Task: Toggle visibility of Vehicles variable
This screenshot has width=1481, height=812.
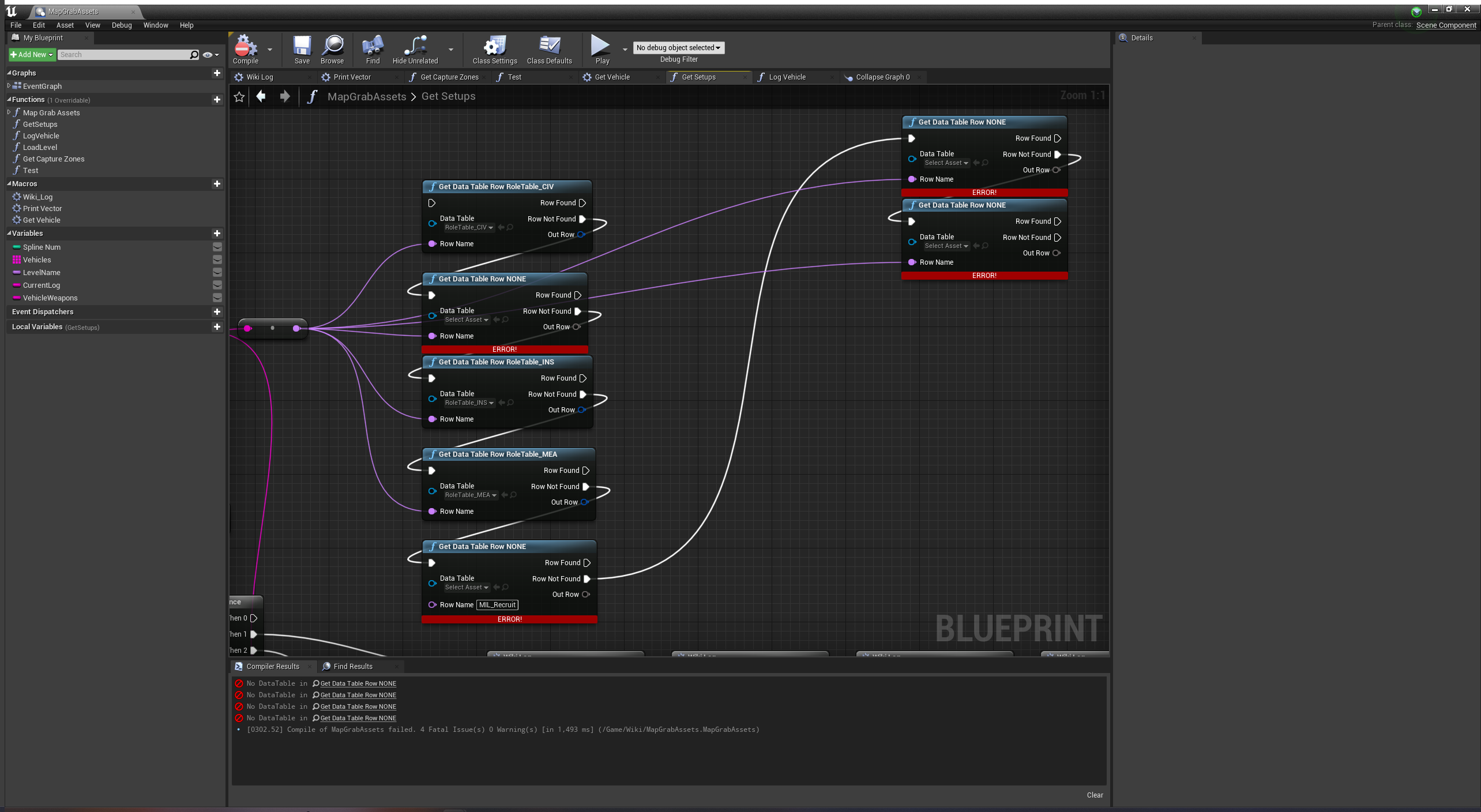Action: (x=217, y=260)
